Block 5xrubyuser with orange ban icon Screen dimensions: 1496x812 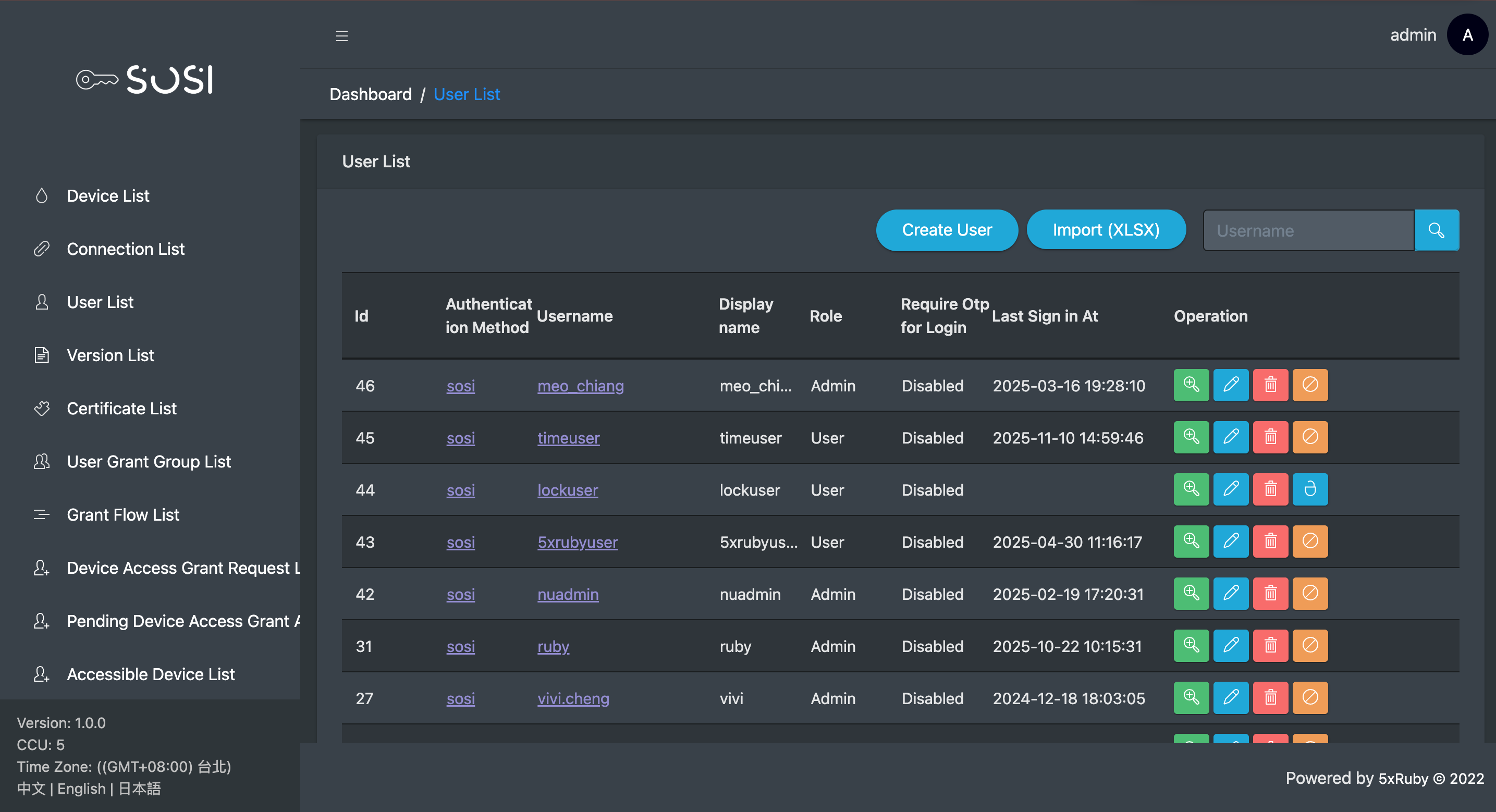tap(1309, 542)
